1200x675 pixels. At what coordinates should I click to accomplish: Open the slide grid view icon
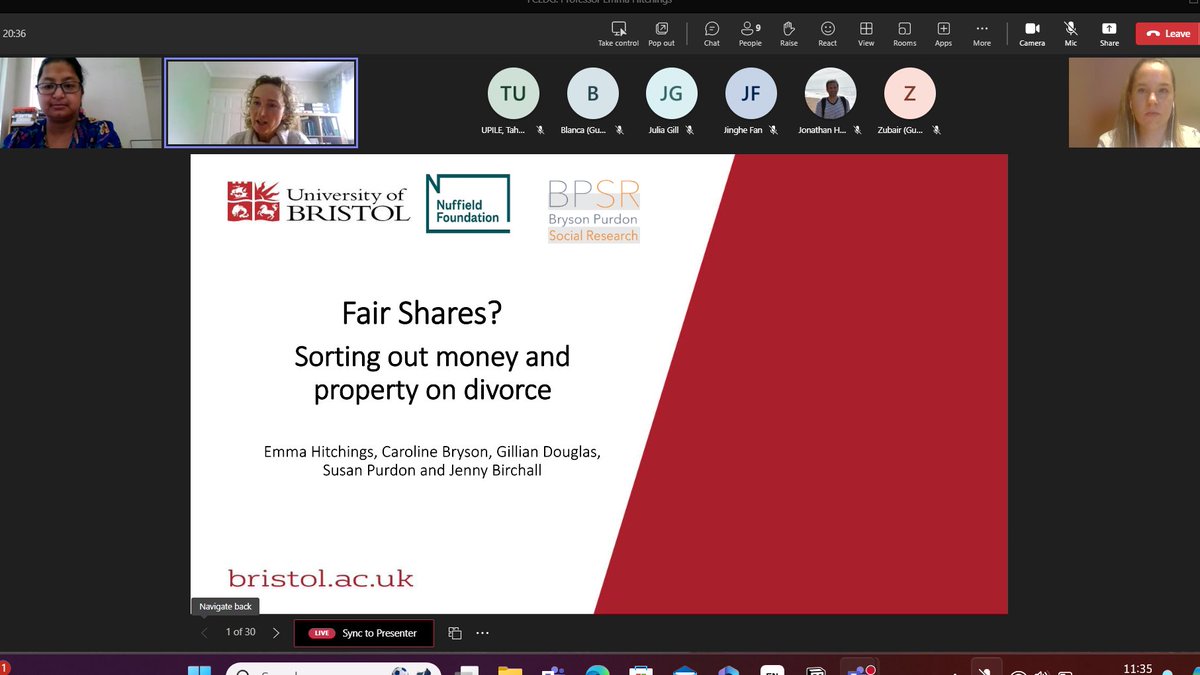tap(455, 633)
